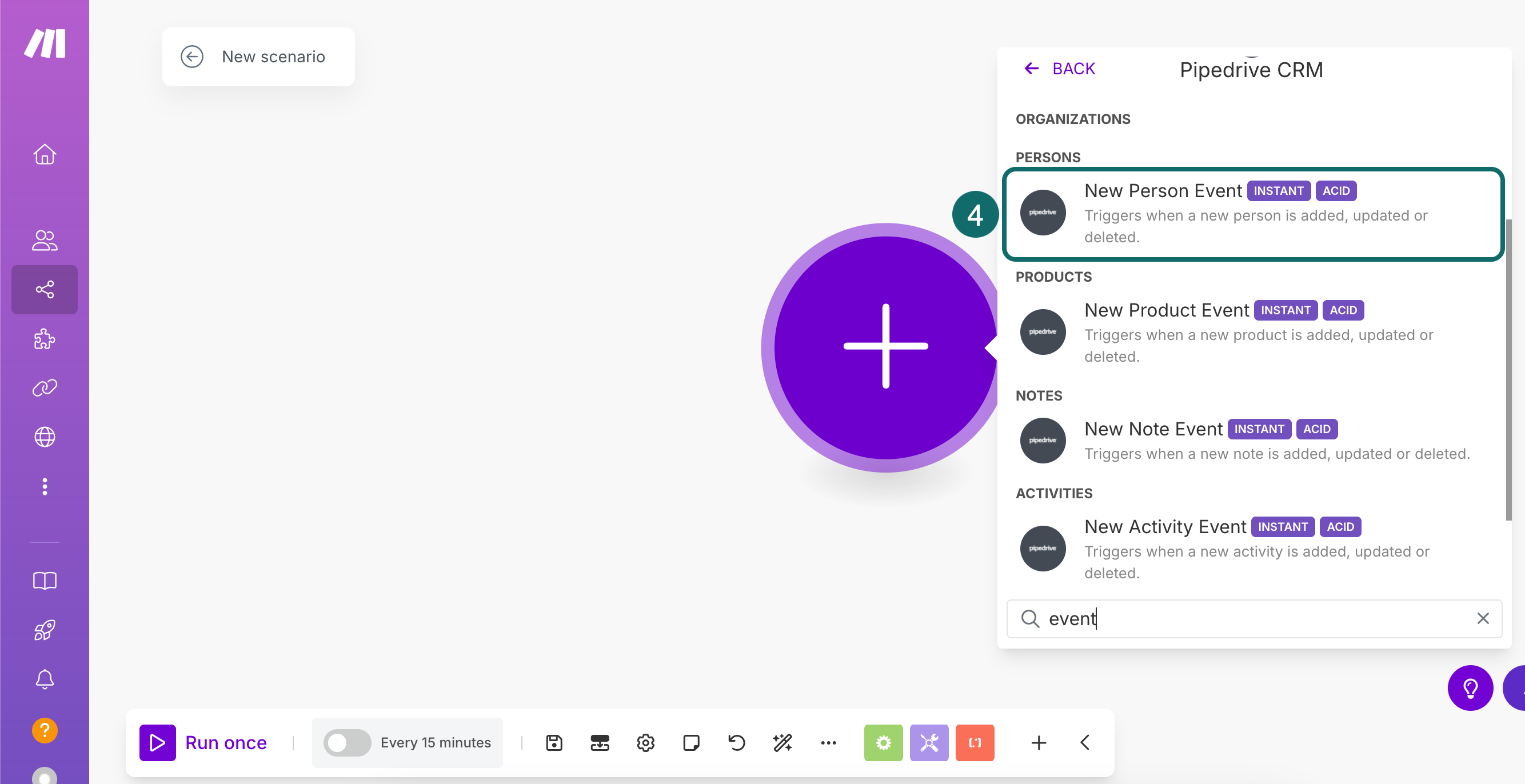
Task: Click the undo arrow icon
Action: (736, 743)
